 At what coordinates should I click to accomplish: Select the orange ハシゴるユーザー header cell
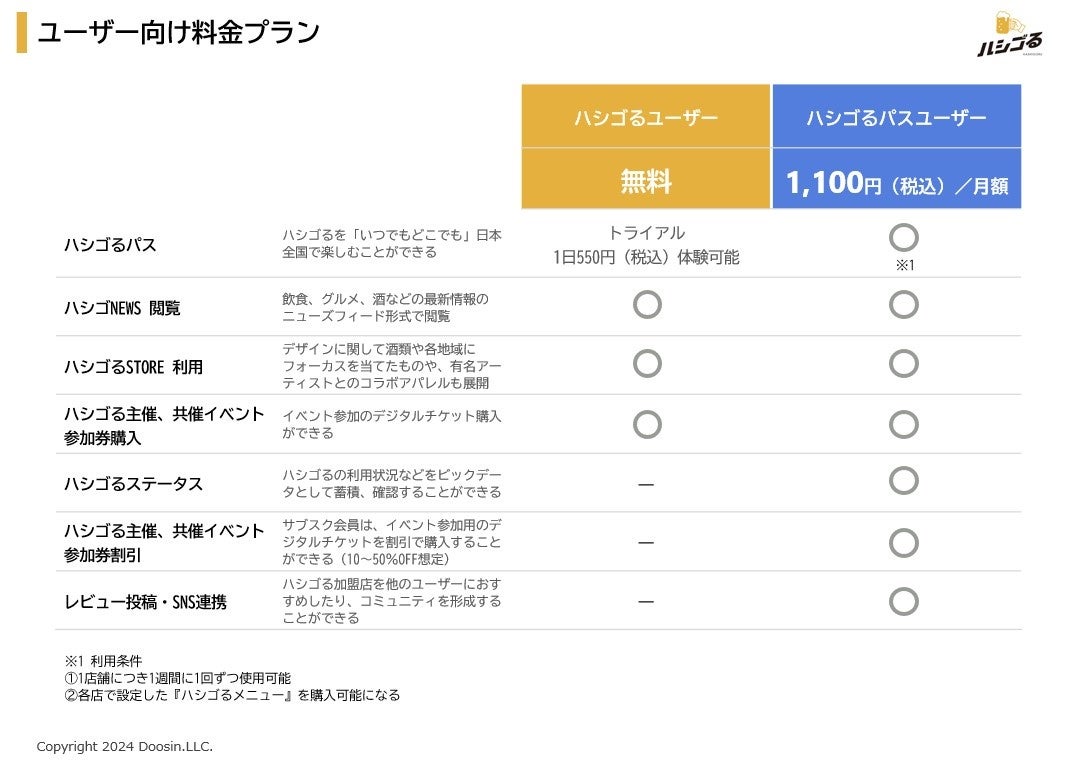[645, 117]
